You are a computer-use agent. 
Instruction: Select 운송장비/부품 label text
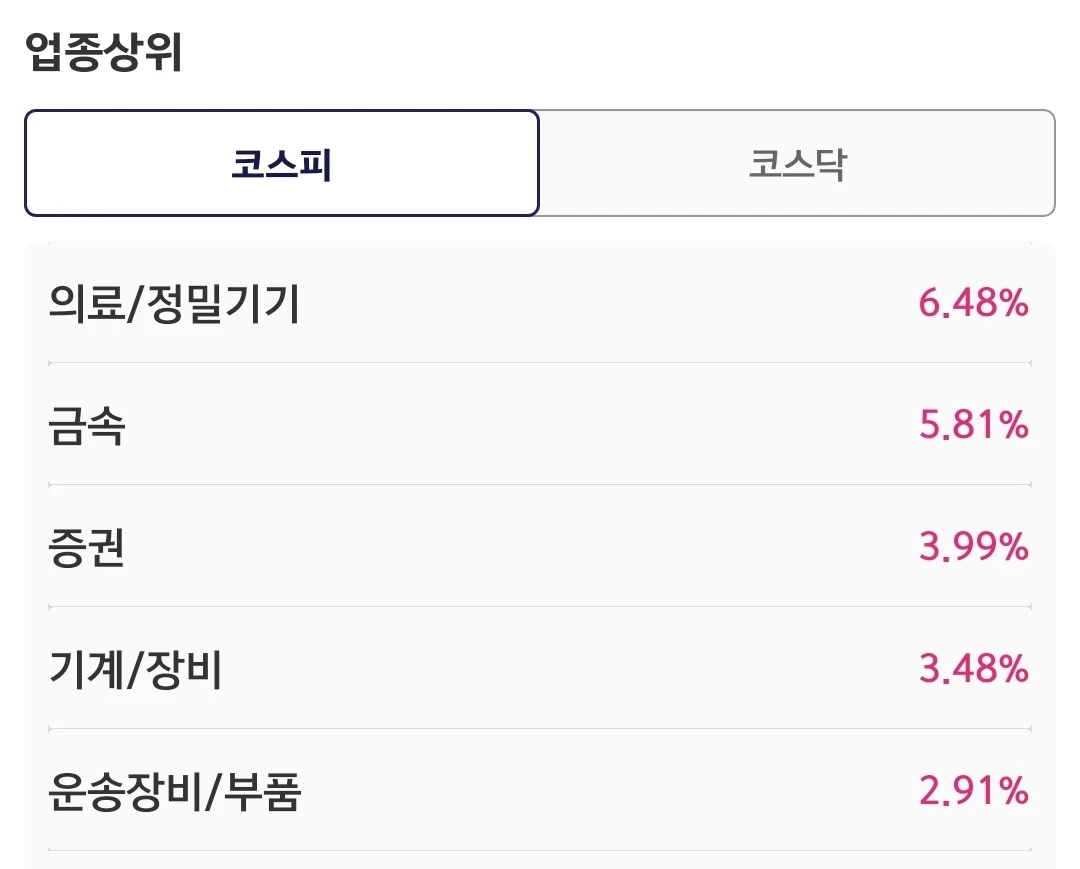[175, 791]
